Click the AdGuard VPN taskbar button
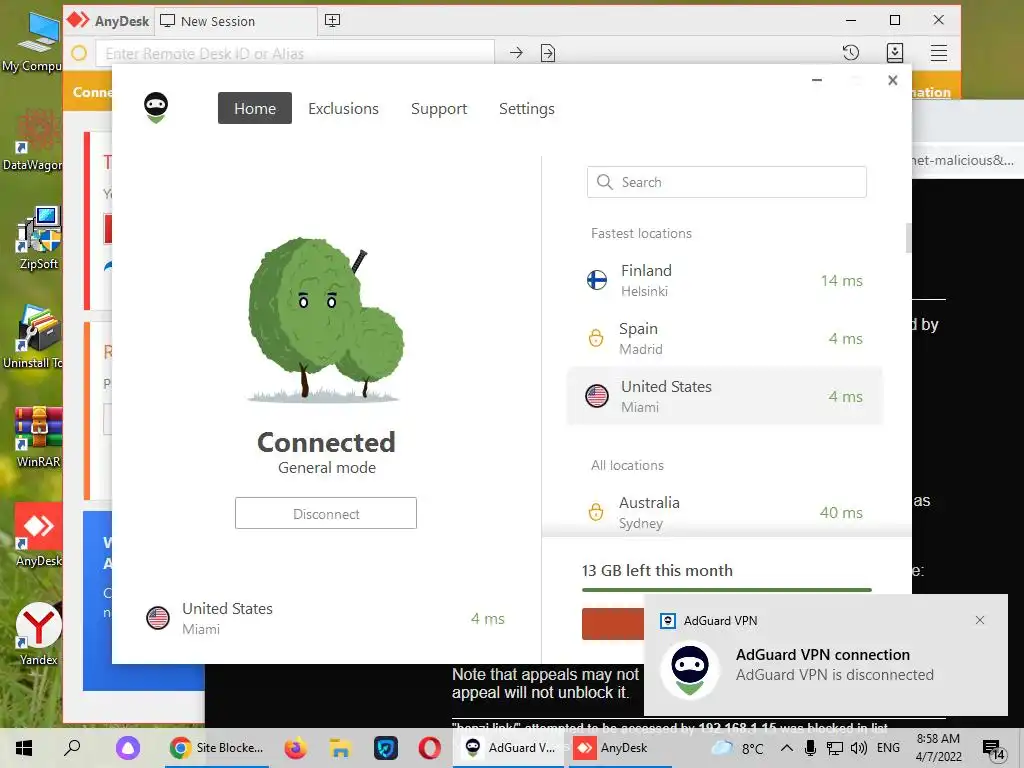Image resolution: width=1024 pixels, height=768 pixels. tap(510, 748)
